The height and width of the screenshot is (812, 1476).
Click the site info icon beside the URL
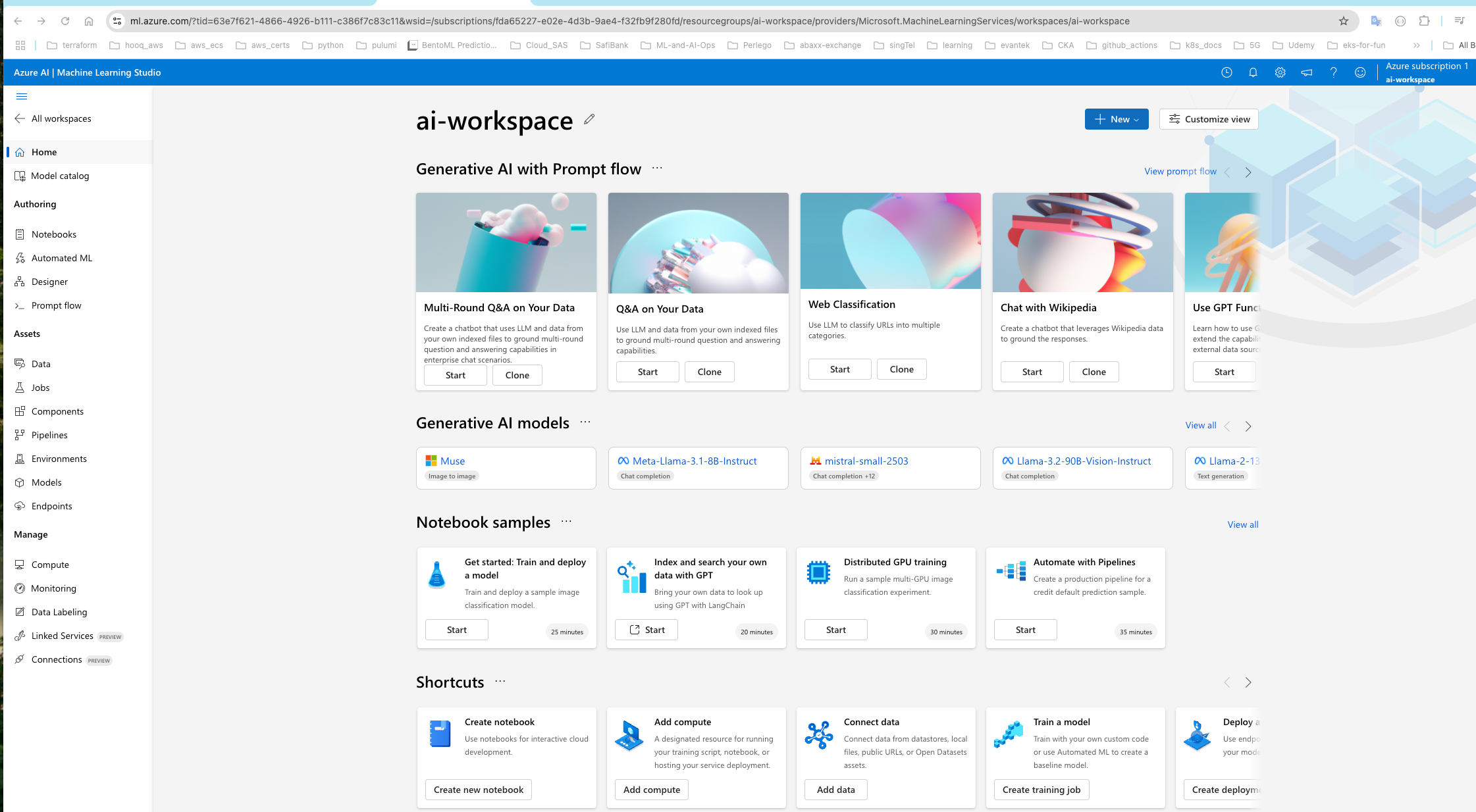click(x=117, y=21)
